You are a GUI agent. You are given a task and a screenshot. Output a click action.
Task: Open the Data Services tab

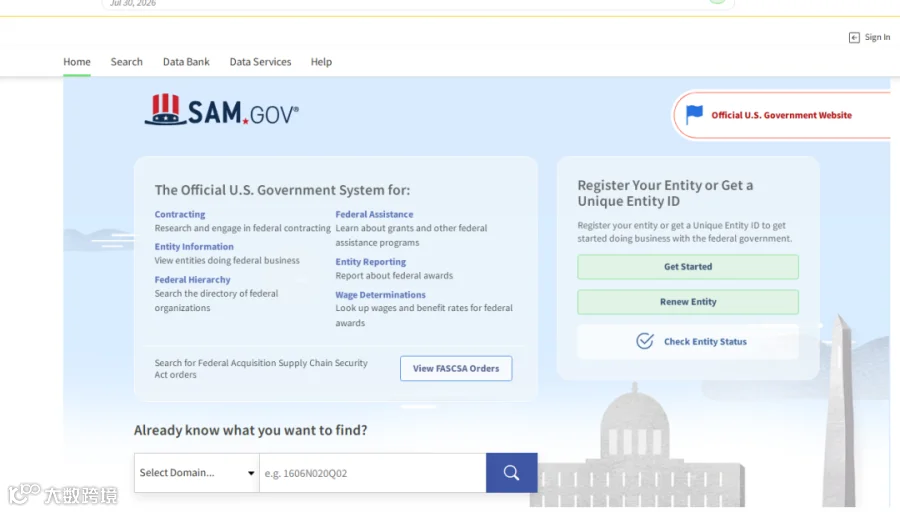coord(260,61)
